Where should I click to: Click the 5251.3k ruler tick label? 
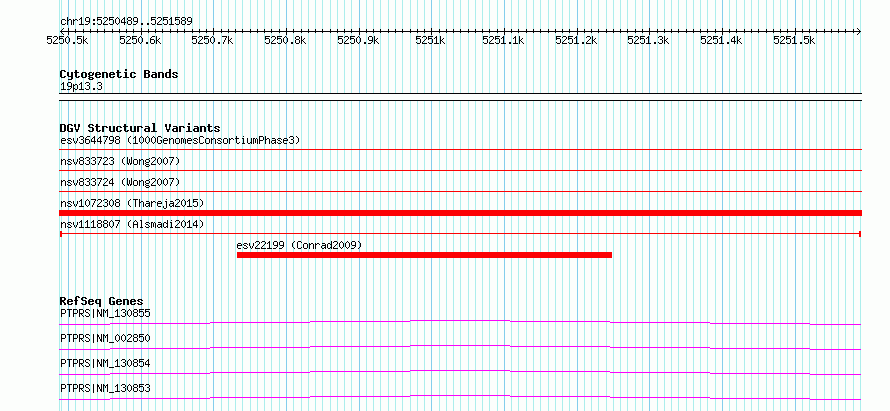[x=648, y=40]
